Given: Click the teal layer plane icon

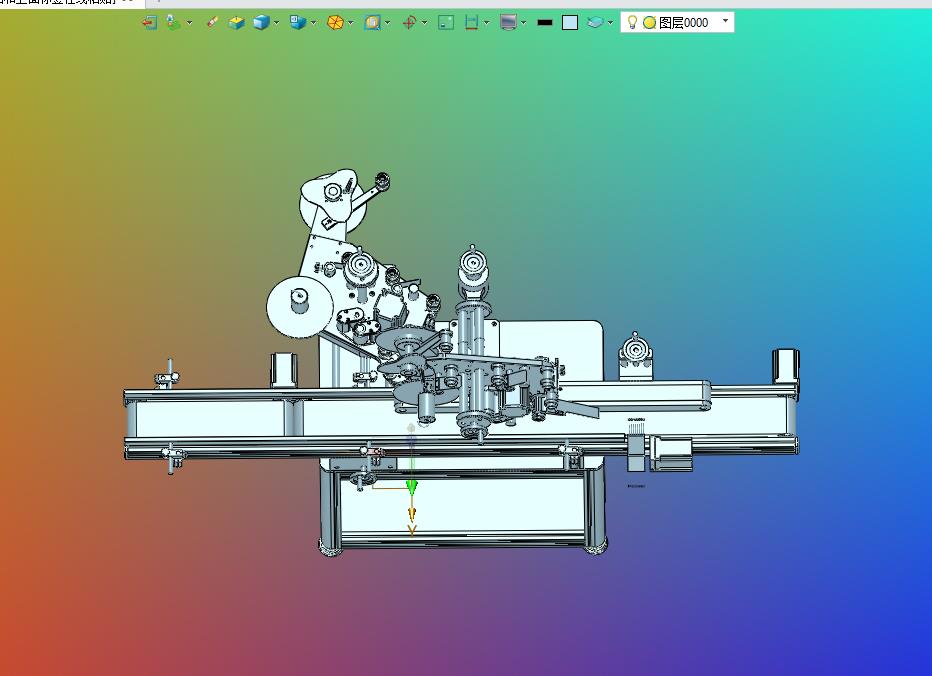Looking at the screenshot, I should 595,23.
